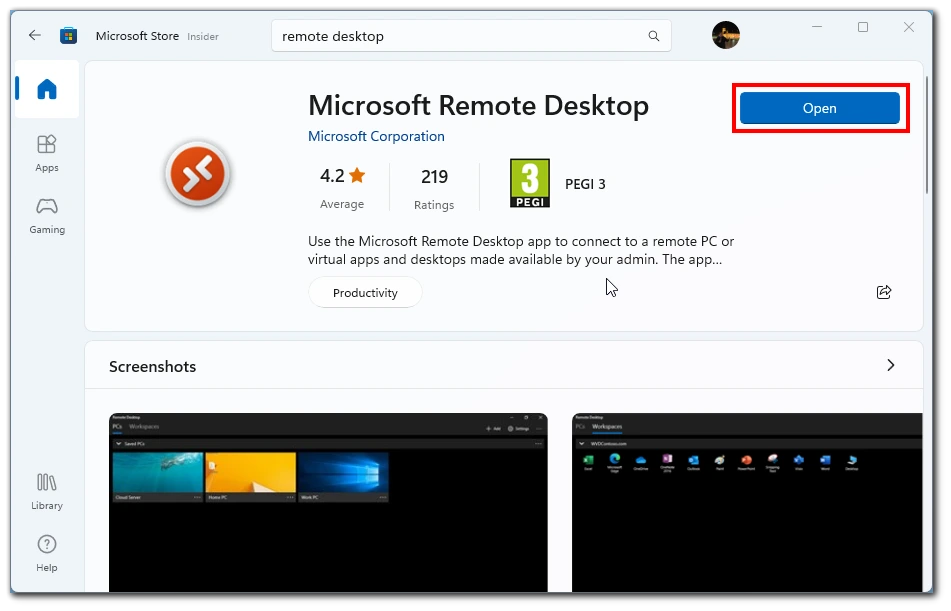This screenshot has height=611, width=951.
Task: Open Microsoft Corporation publisher page
Action: pos(376,137)
